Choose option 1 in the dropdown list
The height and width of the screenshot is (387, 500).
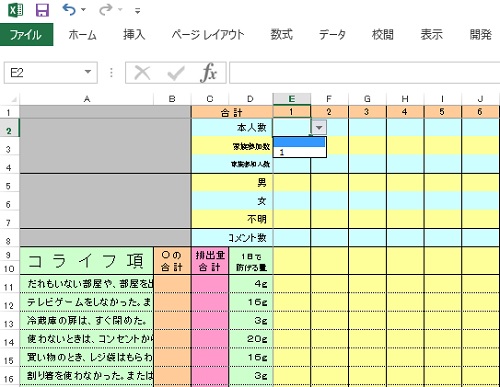299,152
